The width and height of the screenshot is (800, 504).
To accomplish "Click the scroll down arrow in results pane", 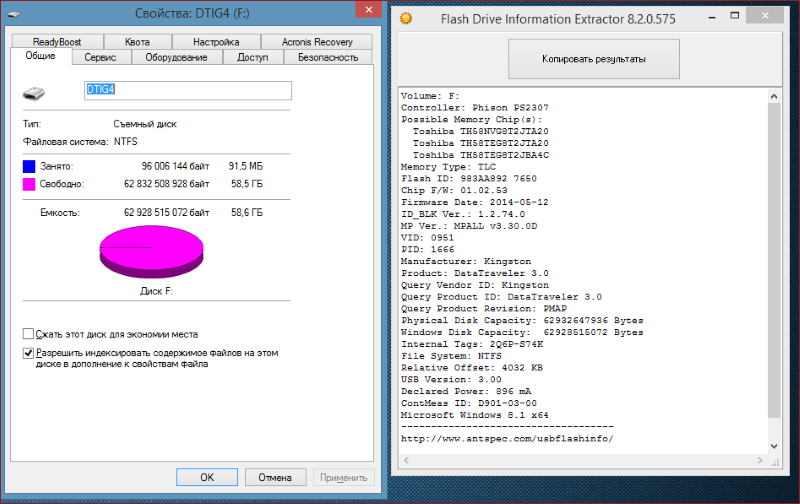I will (x=774, y=446).
